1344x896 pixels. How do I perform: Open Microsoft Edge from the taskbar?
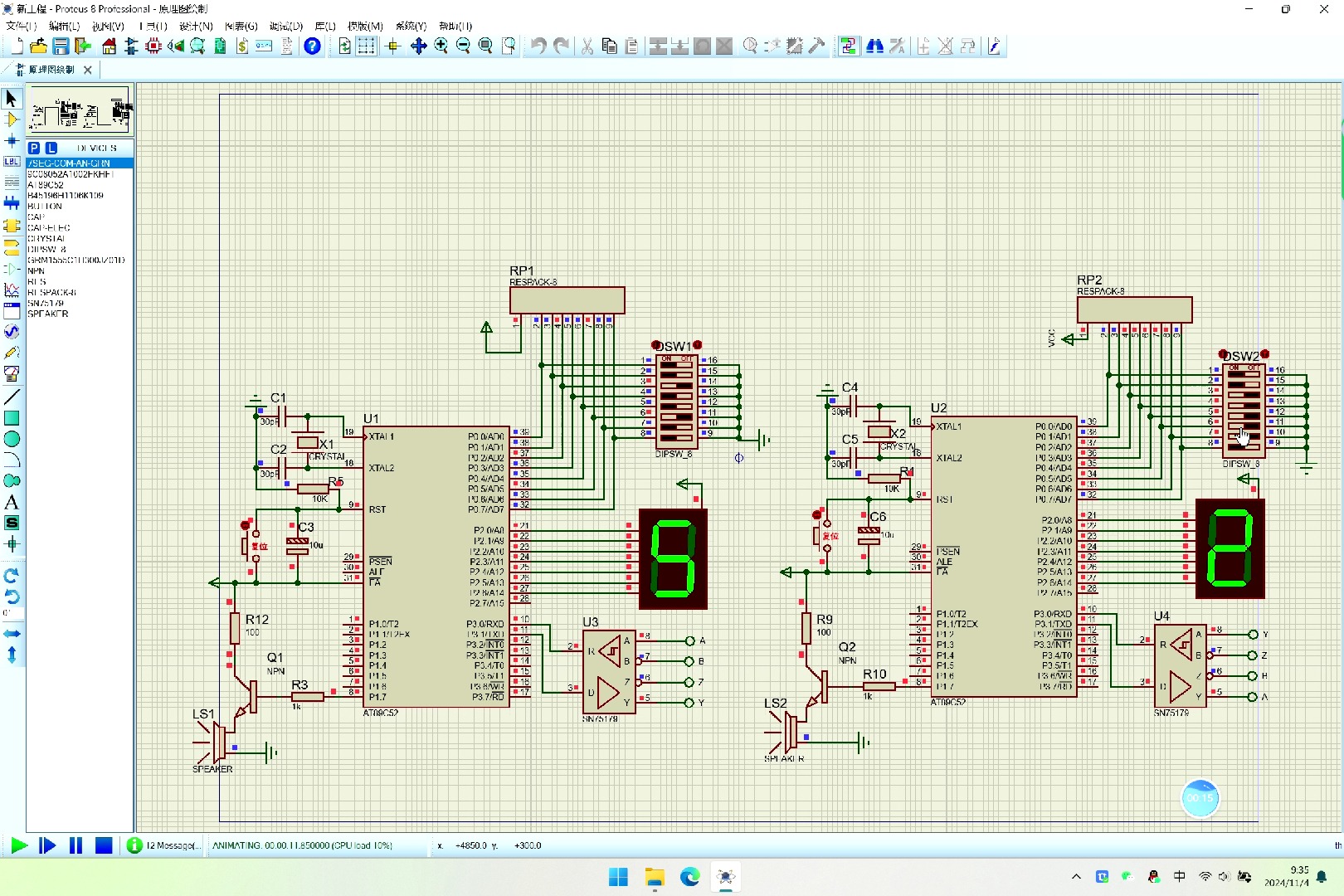pyautogui.click(x=689, y=877)
